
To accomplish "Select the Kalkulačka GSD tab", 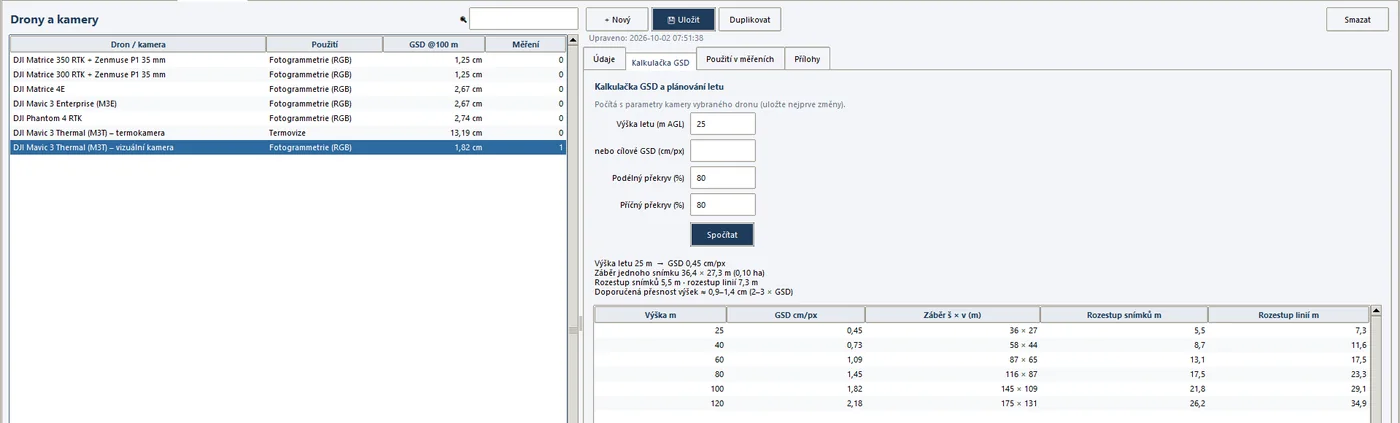I will coord(660,62).
